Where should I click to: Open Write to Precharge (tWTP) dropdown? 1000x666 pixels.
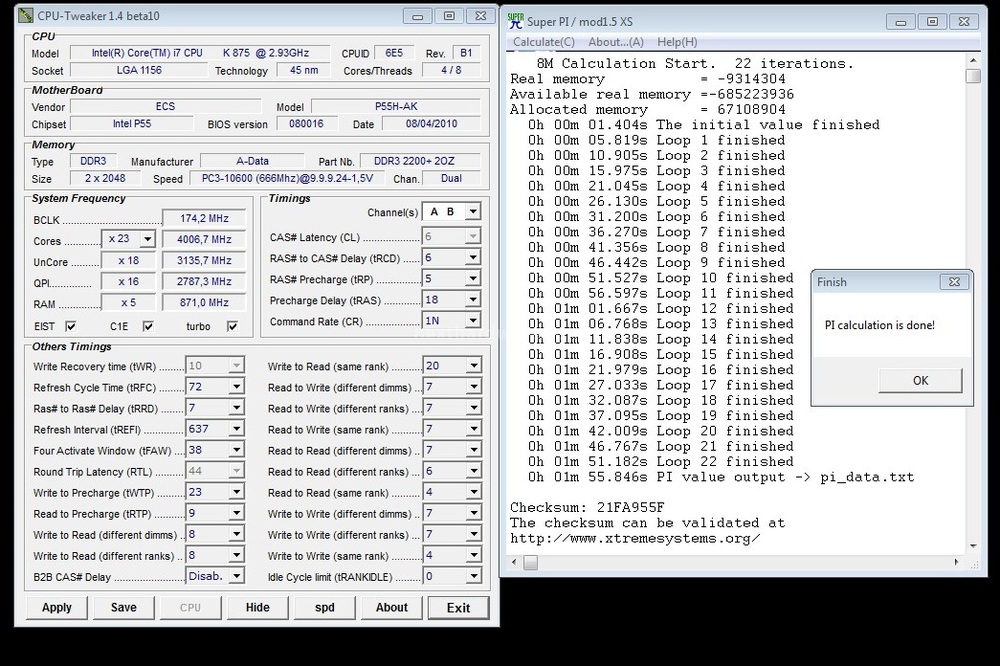coord(237,492)
